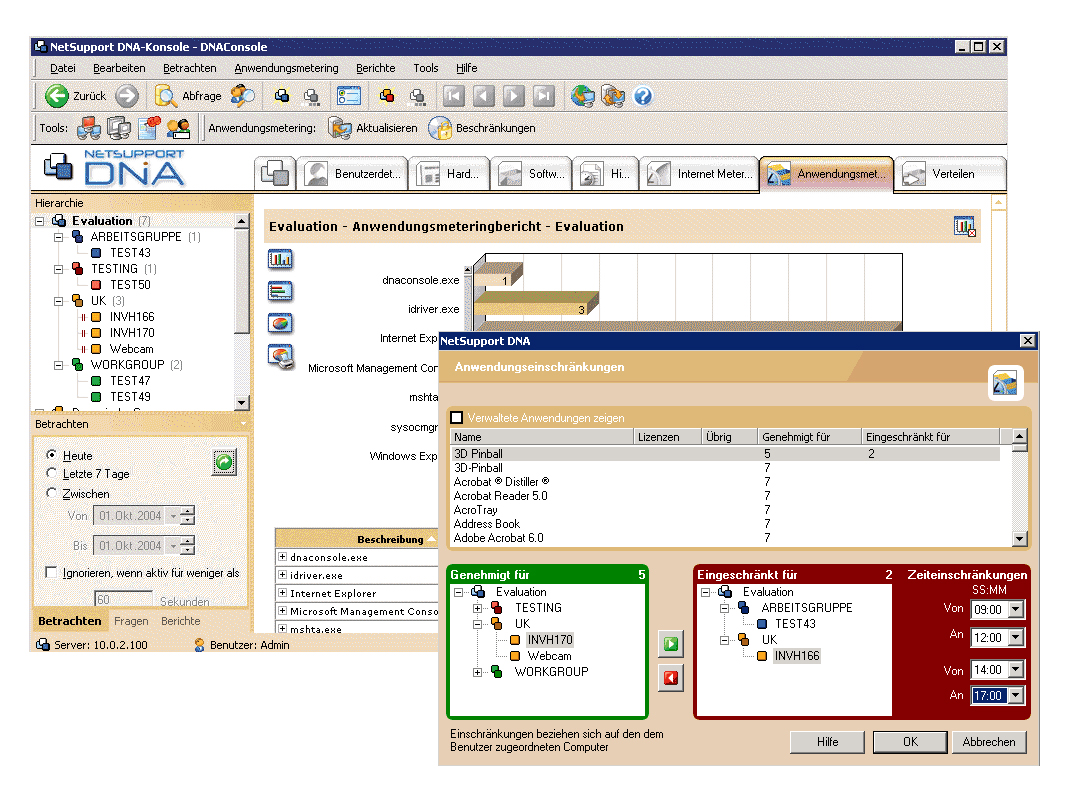Screen dimensions: 1083x802
Task: Click the Benutzer Admin user icon
Action: [200, 645]
